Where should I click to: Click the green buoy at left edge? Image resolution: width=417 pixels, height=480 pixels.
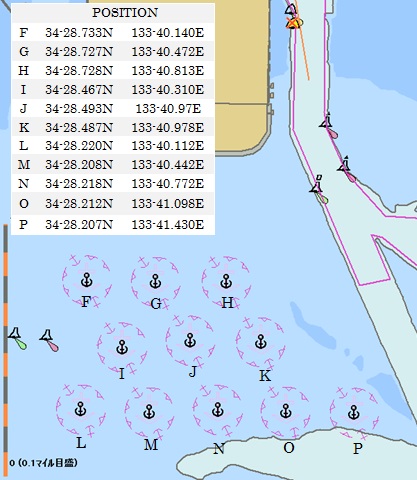tap(17, 338)
